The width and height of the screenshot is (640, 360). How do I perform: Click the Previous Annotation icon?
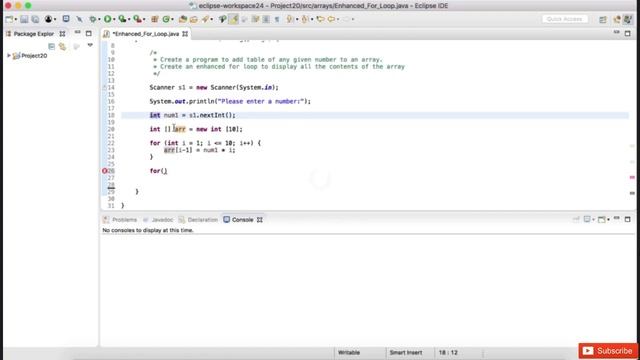[x=304, y=19]
